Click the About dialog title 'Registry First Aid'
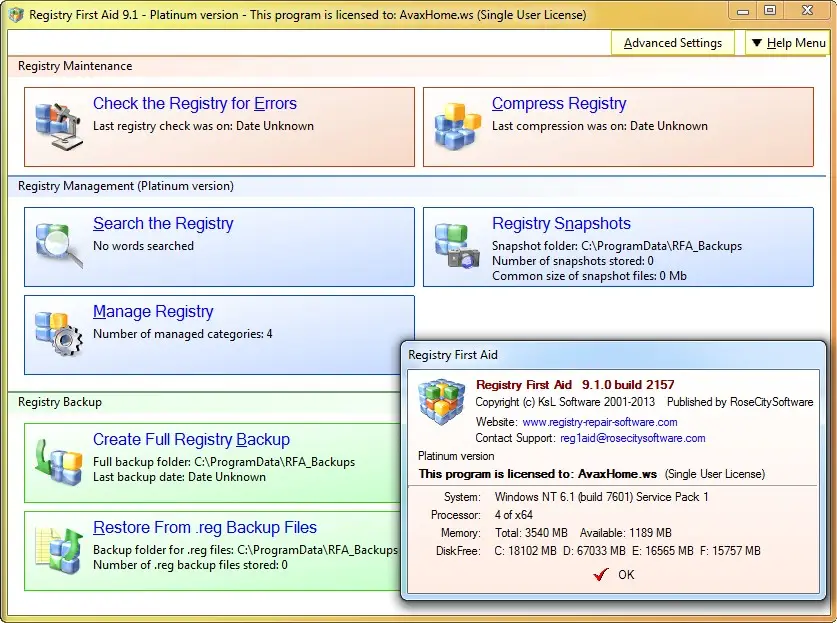 [x=453, y=355]
